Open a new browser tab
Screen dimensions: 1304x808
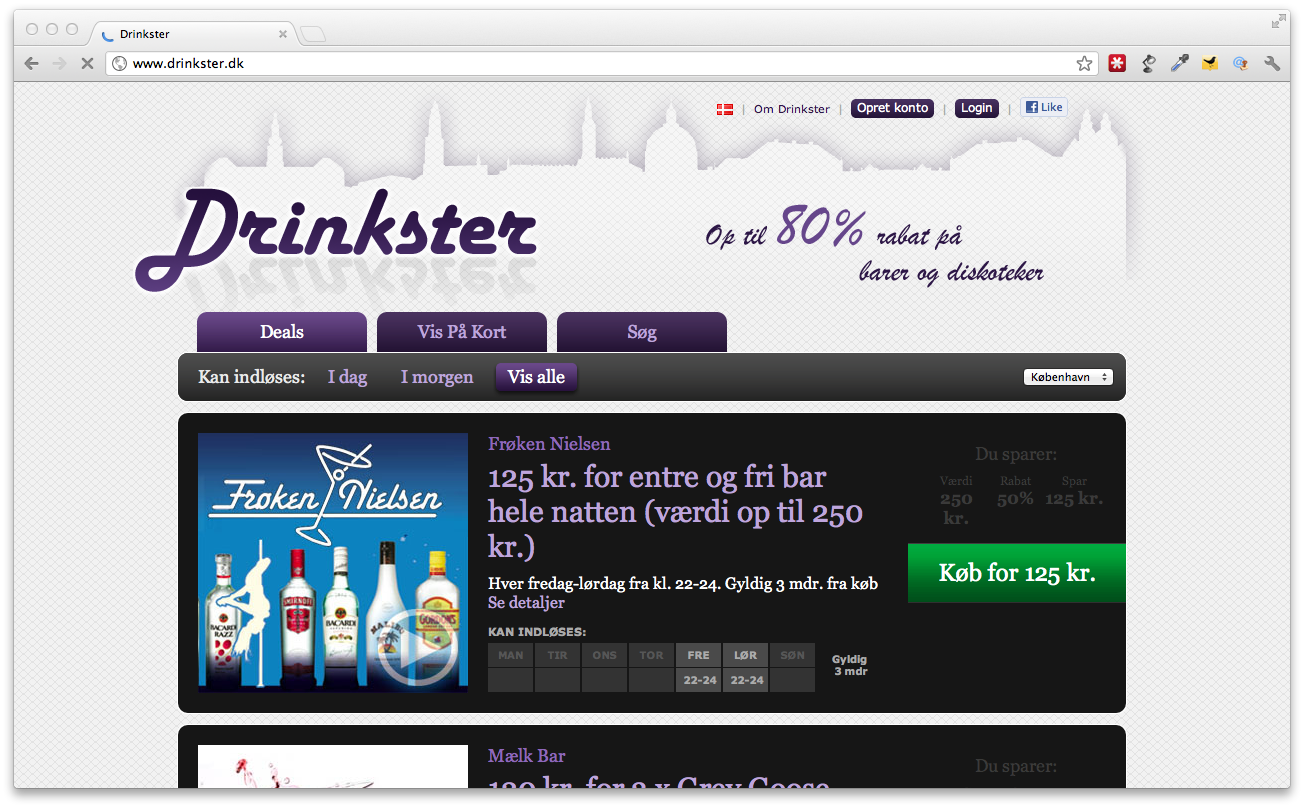pyautogui.click(x=313, y=35)
